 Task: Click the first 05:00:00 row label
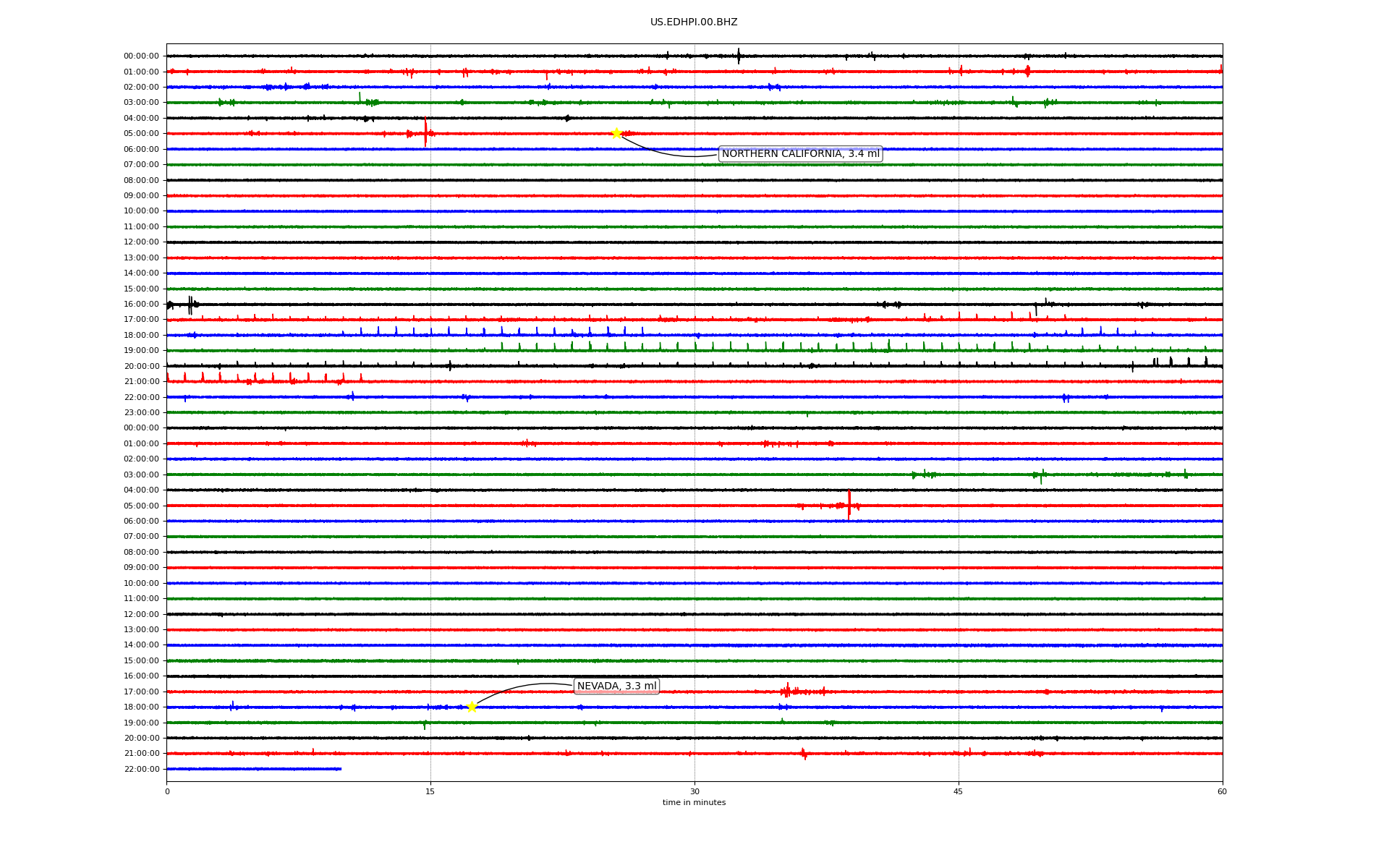coord(141,134)
